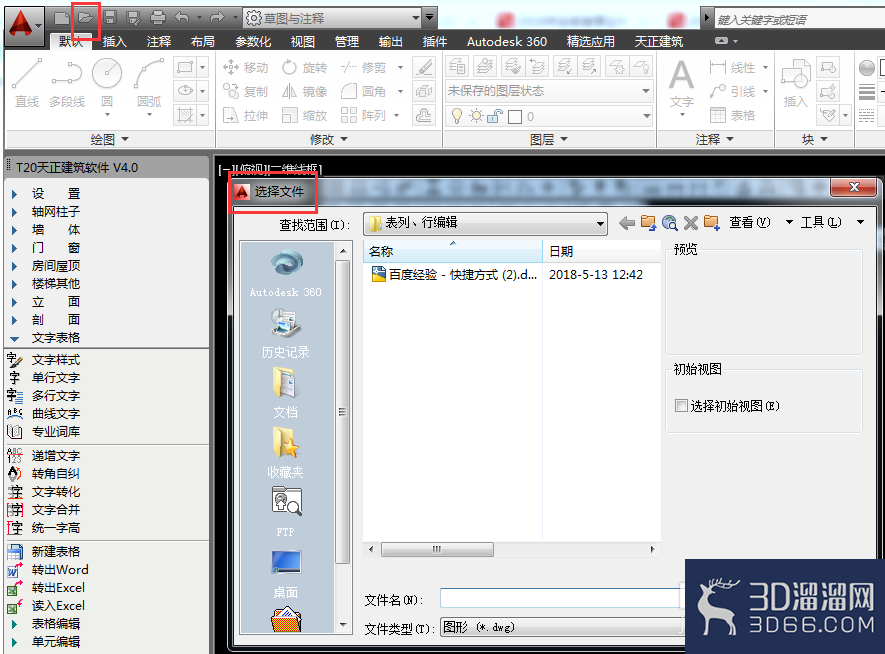The image size is (885, 654).
Task: Click the New file icon in quick access toolbar
Action: tap(61, 18)
